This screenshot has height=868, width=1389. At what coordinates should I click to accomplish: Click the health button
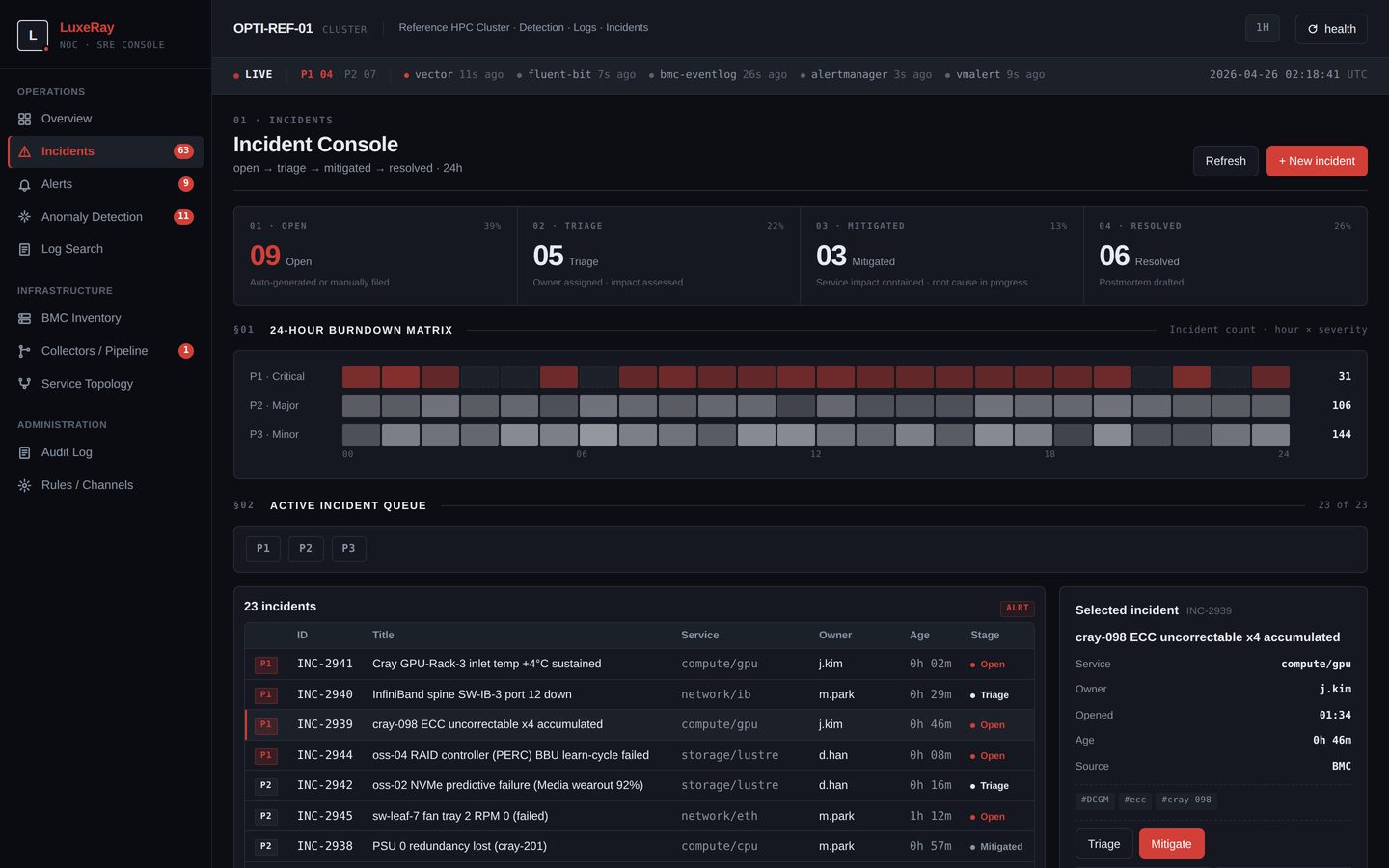click(x=1331, y=29)
